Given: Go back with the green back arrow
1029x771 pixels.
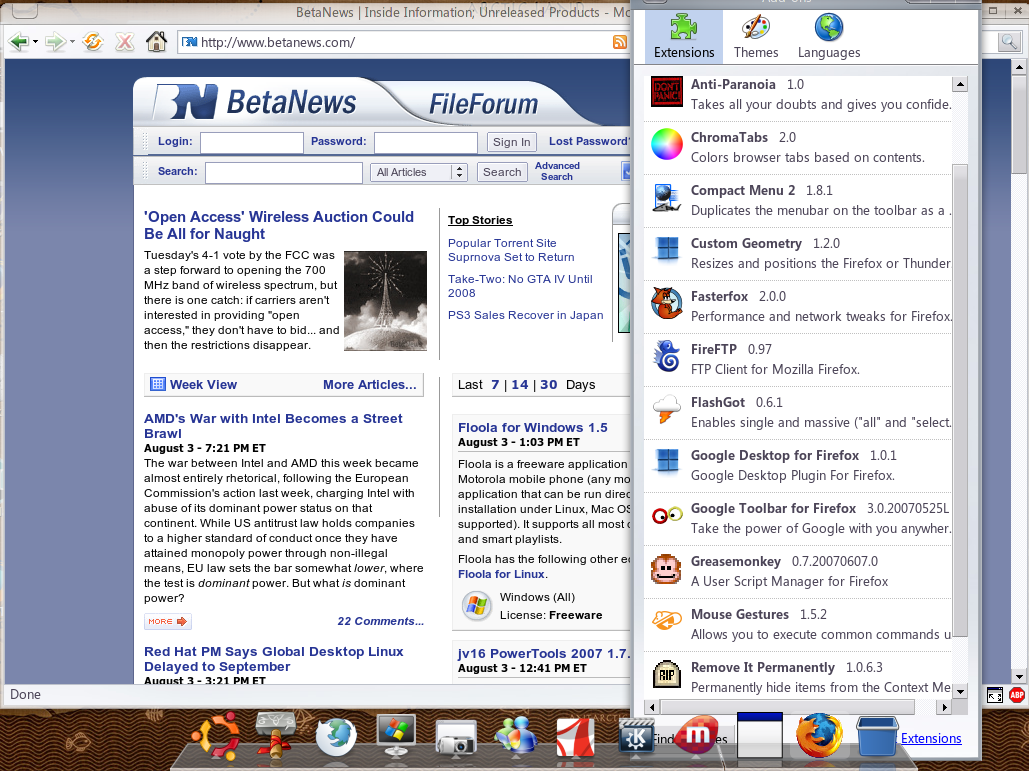Looking at the screenshot, I should tap(18, 43).
